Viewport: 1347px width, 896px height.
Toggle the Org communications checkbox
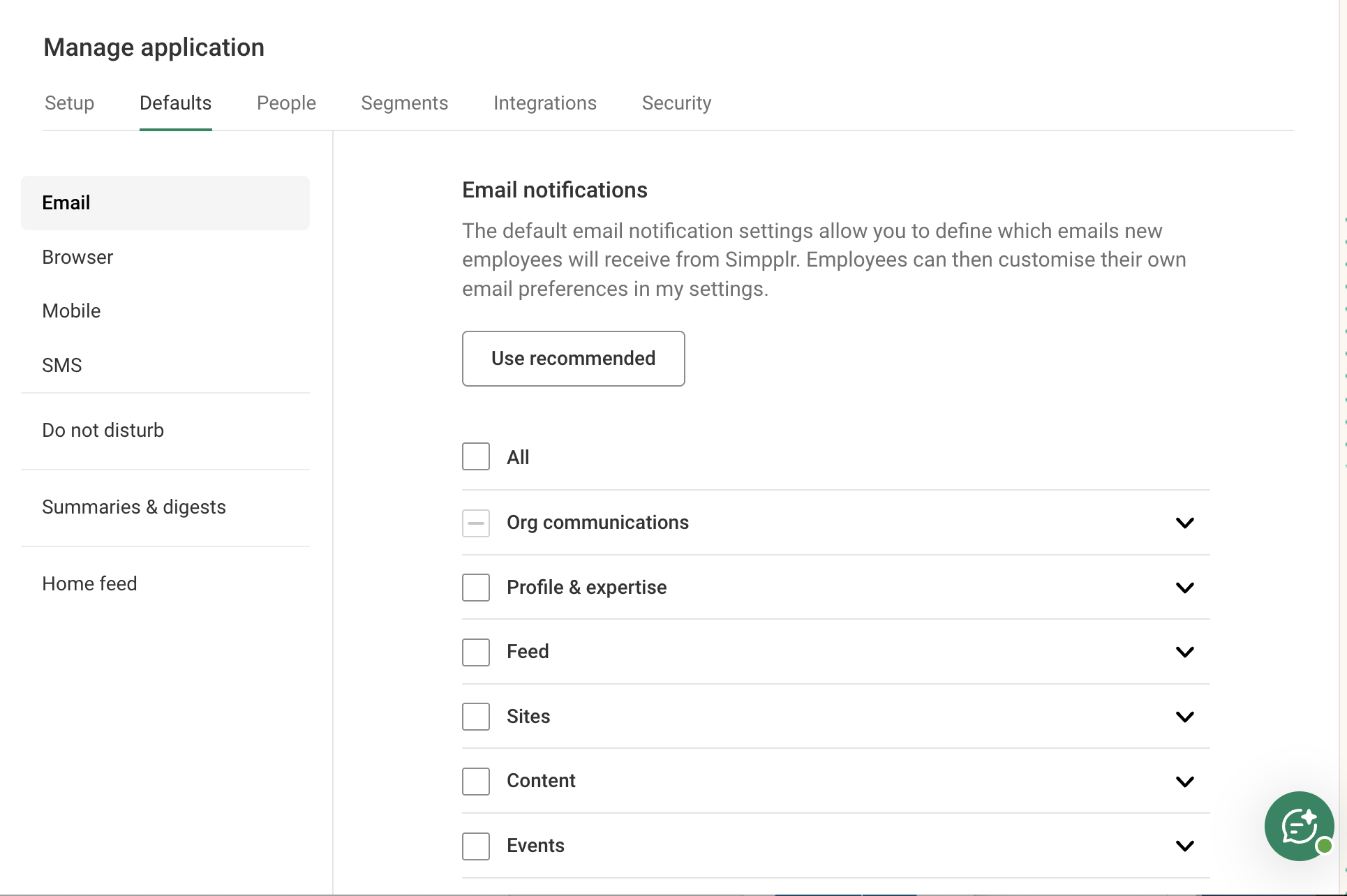[476, 523]
